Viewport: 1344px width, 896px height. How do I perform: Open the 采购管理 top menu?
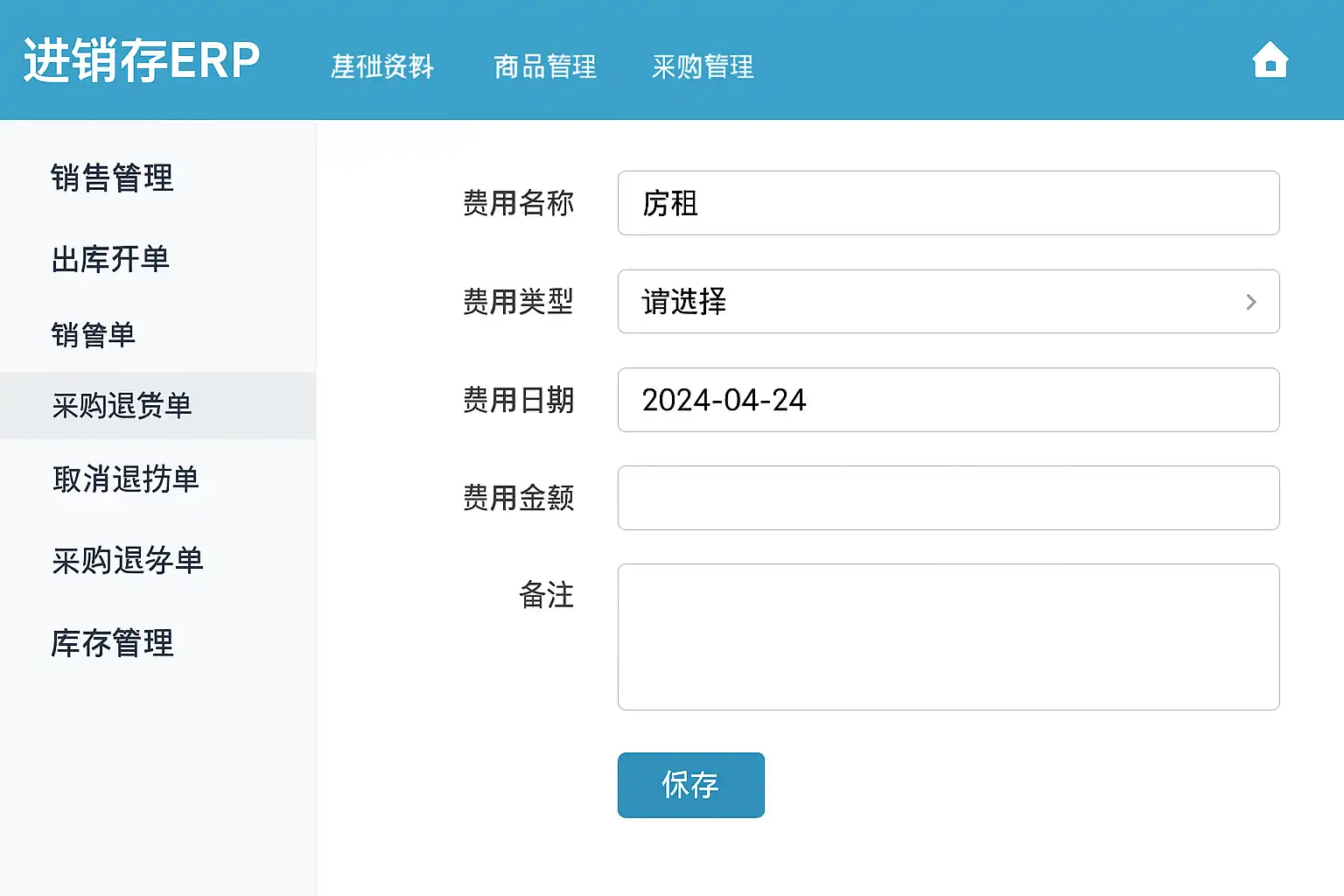[x=703, y=66]
